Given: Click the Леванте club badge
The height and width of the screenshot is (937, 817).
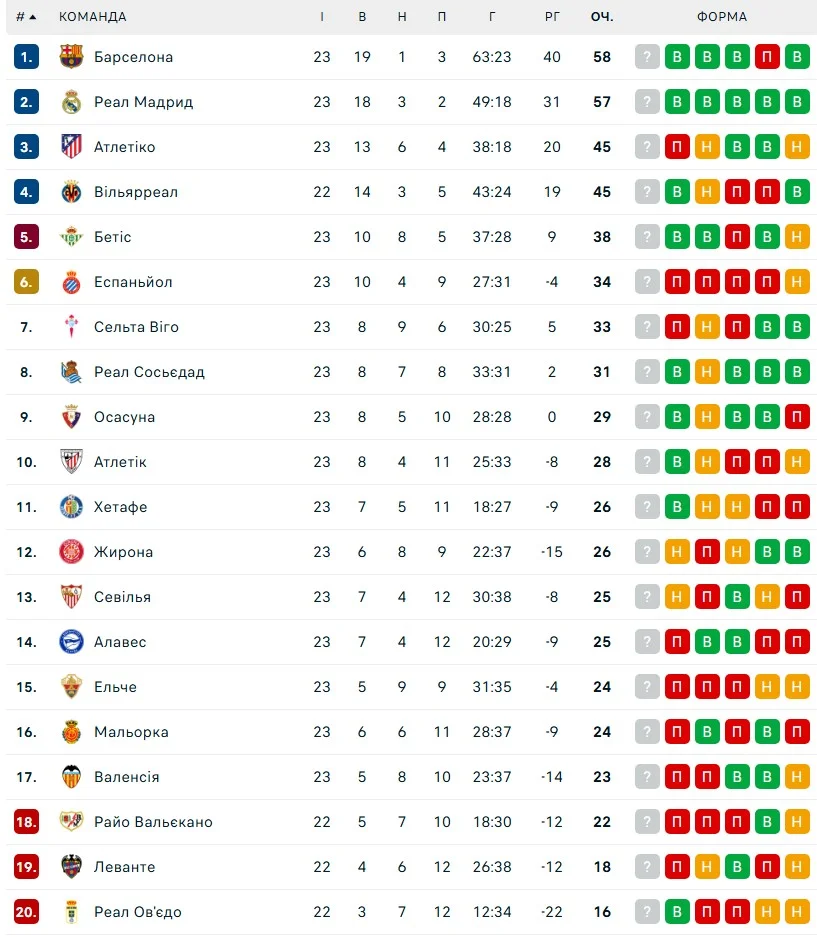Looking at the screenshot, I should pyautogui.click(x=71, y=867).
